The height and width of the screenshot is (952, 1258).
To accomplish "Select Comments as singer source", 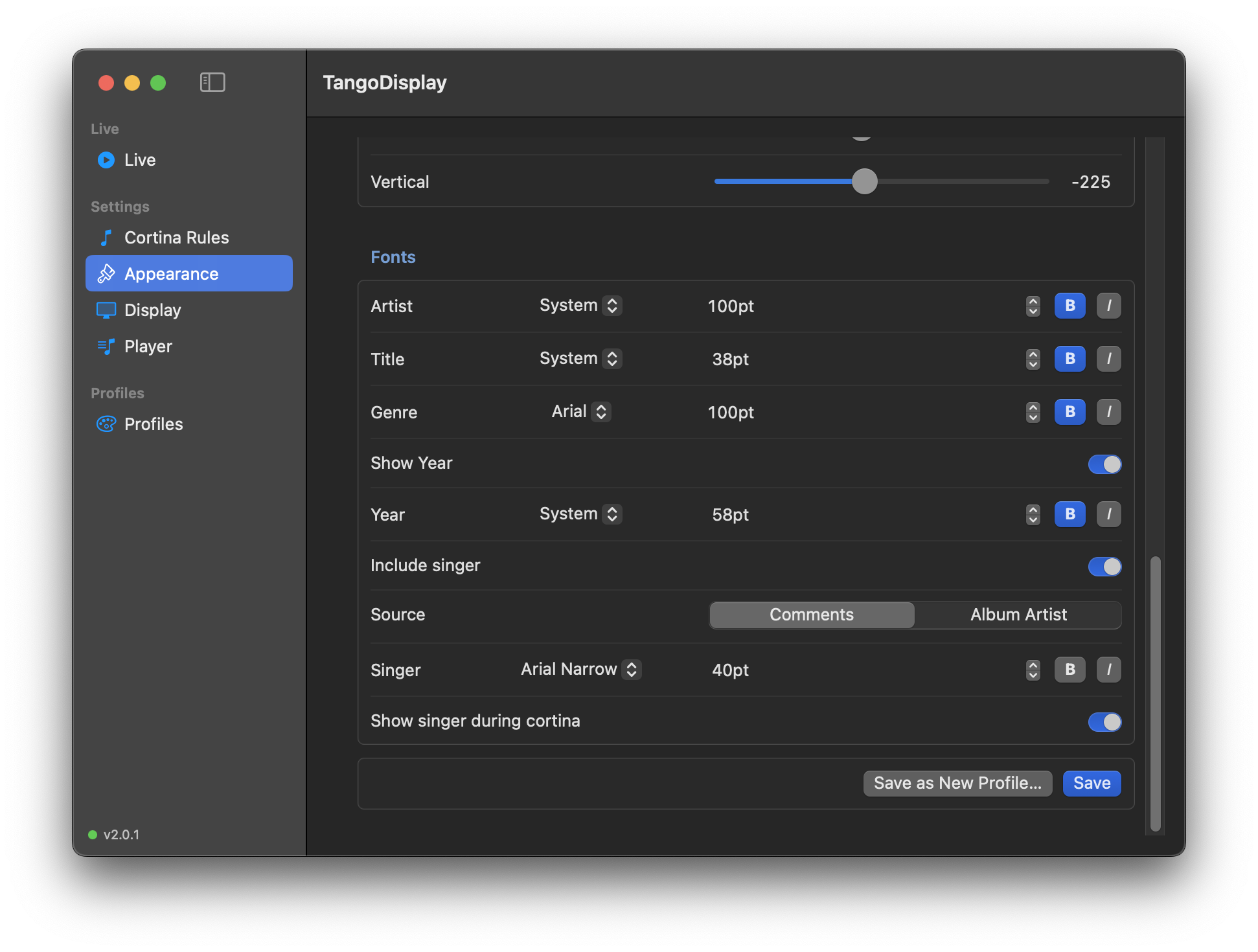I will 812,615.
